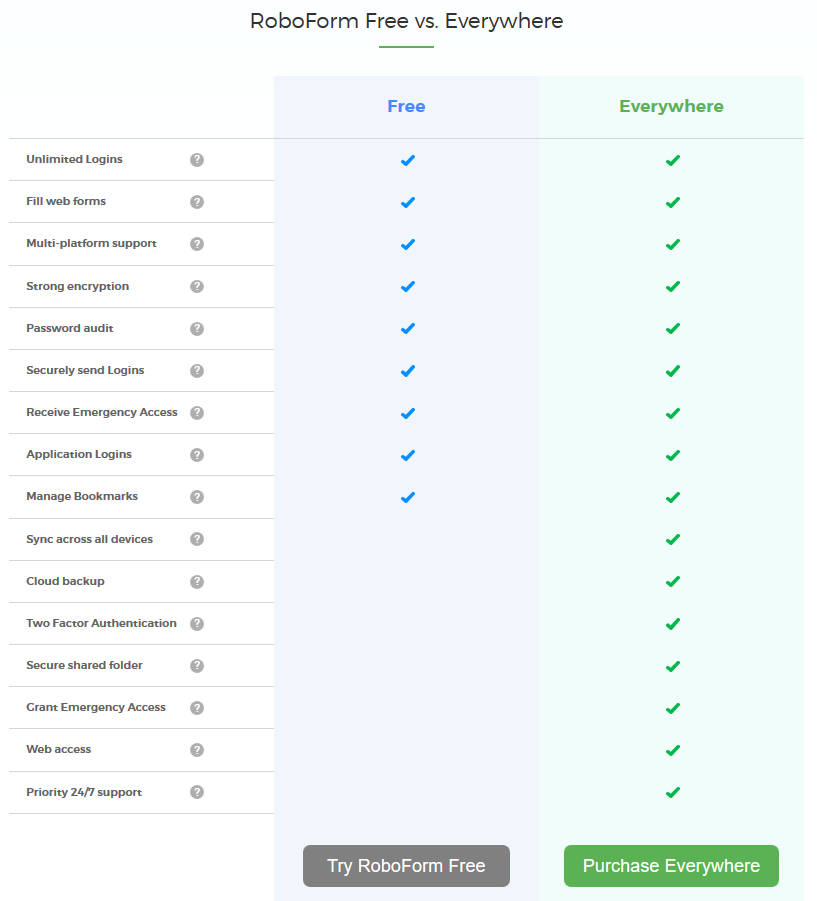The height and width of the screenshot is (901, 817).
Task: Click the Sync across all devices feature label
Action: [90, 539]
